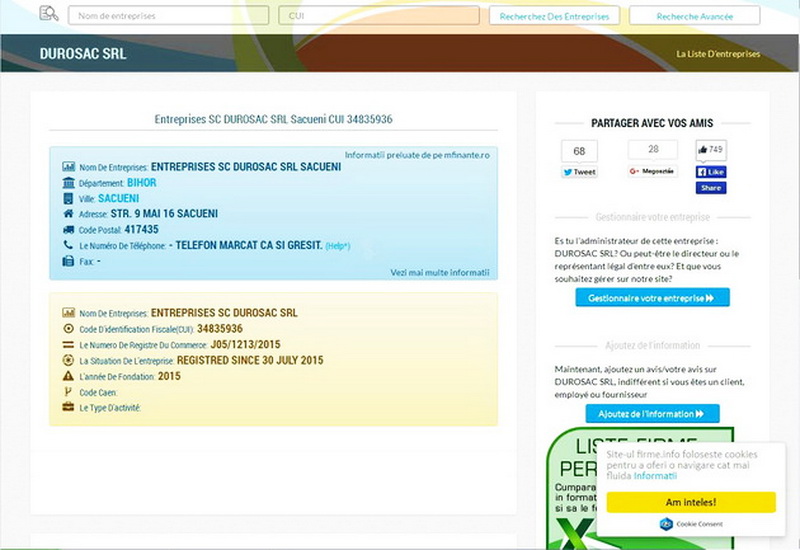800x550 pixels.
Task: Click the fax icon
Action: pyautogui.click(x=68, y=261)
